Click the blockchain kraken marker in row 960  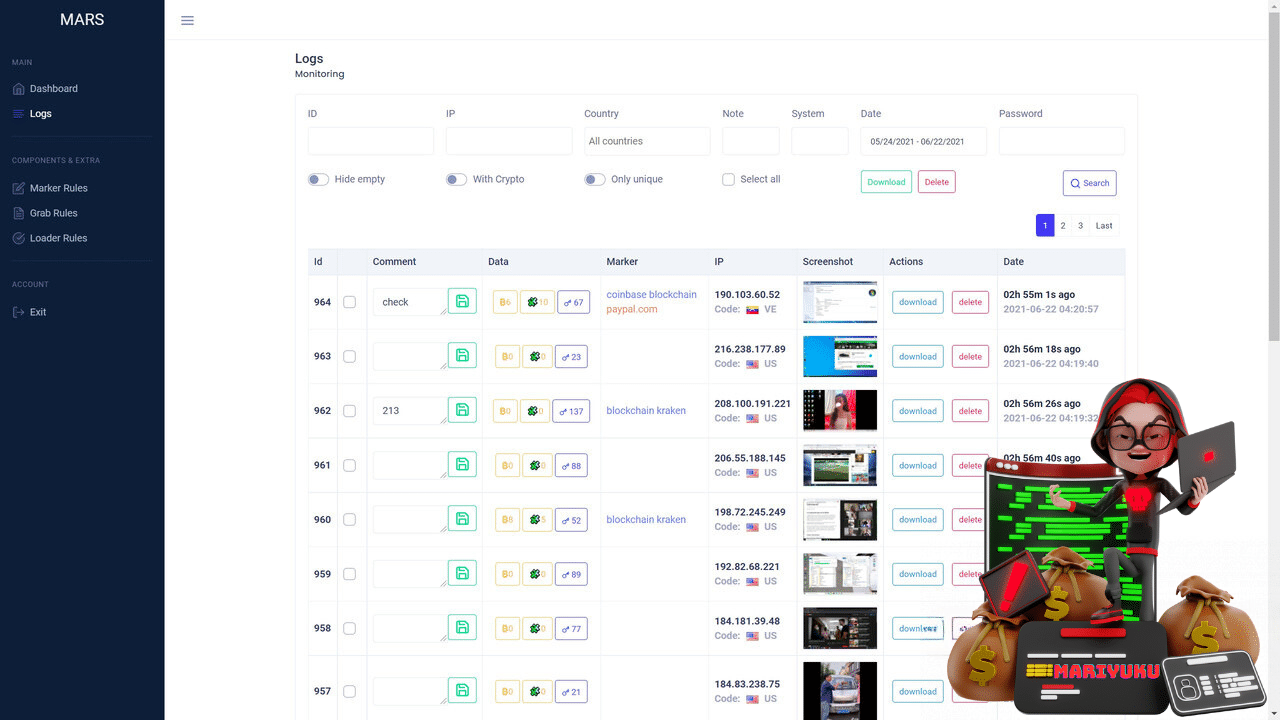click(646, 520)
